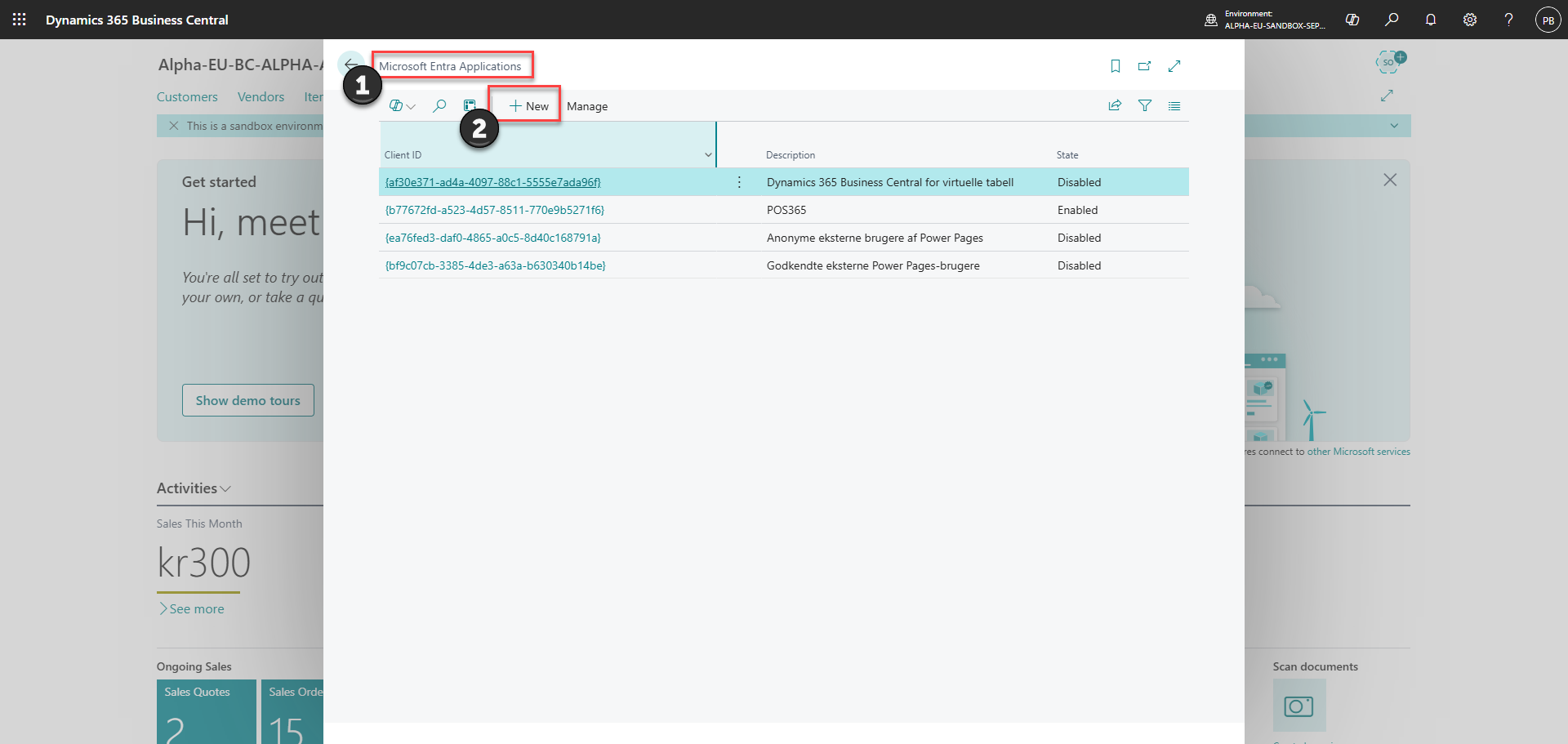Image resolution: width=1568 pixels, height=744 pixels.
Task: Open other Microsoft services link
Action: [1359, 452]
